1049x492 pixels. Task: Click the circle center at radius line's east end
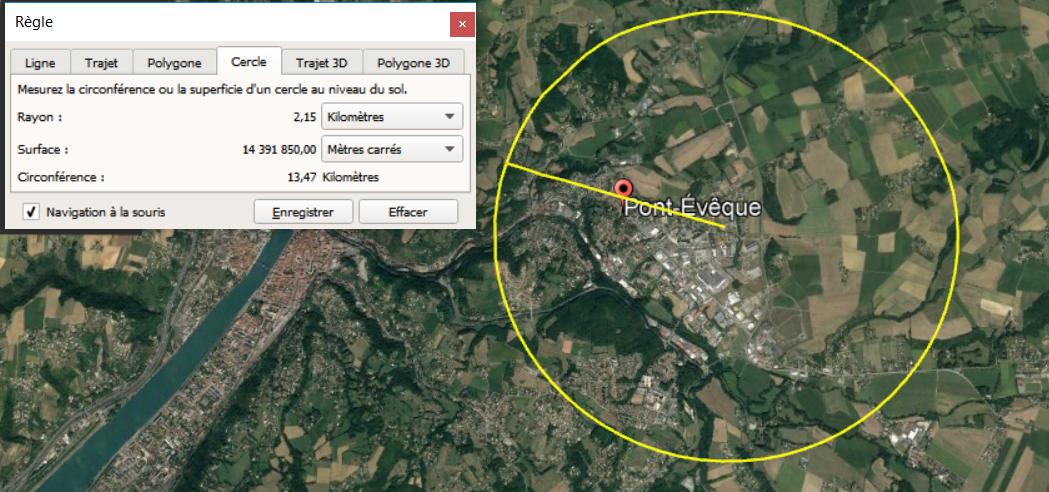(725, 228)
